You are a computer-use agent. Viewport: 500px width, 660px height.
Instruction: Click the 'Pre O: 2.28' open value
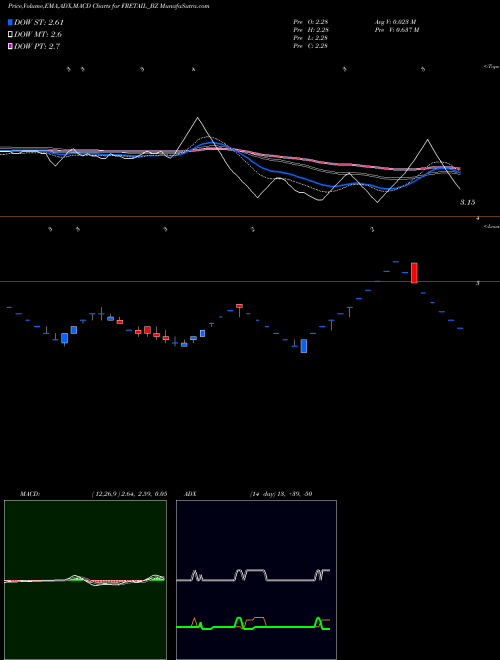coord(311,21)
